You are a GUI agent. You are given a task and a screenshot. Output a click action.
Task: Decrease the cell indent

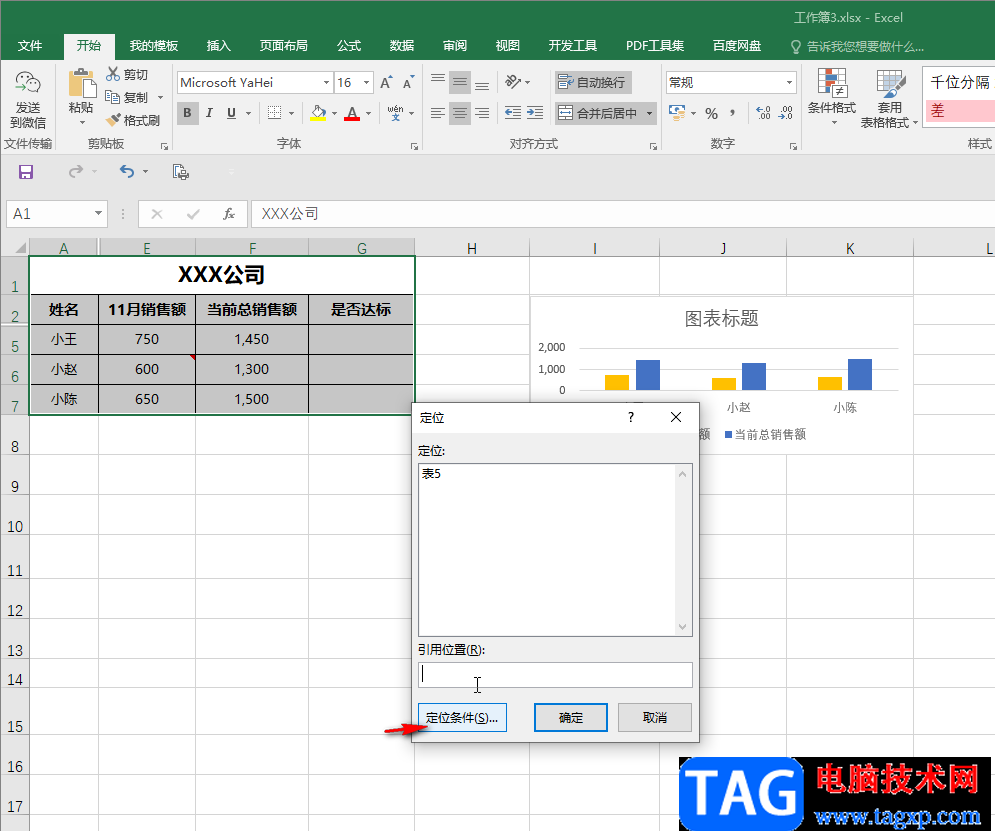(x=513, y=113)
